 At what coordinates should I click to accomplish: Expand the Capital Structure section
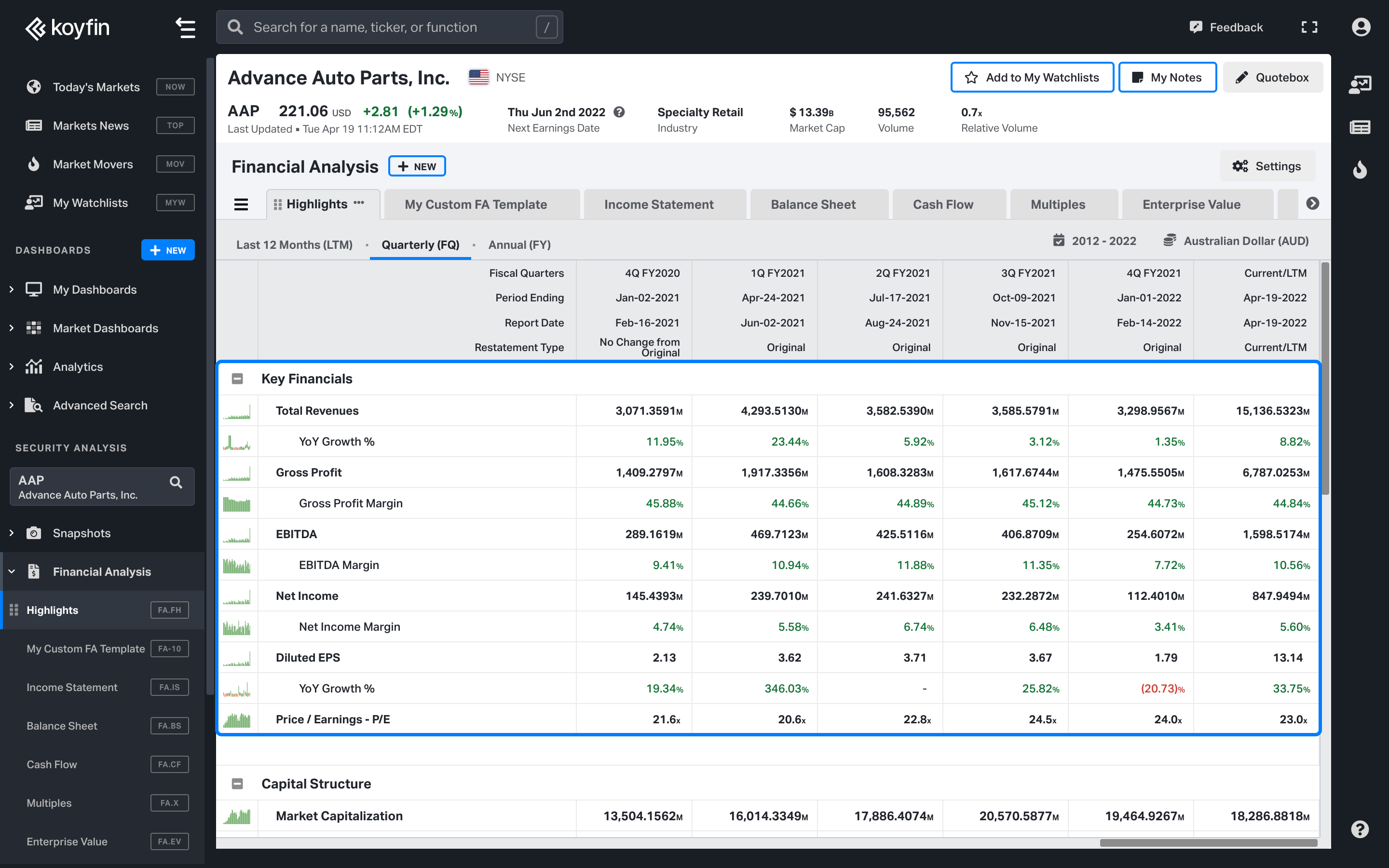pyautogui.click(x=237, y=783)
